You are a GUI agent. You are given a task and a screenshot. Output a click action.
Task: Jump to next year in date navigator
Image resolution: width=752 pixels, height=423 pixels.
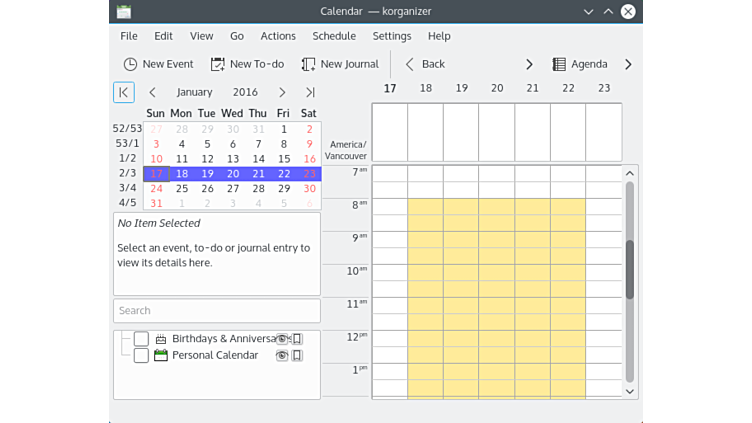tap(310, 92)
